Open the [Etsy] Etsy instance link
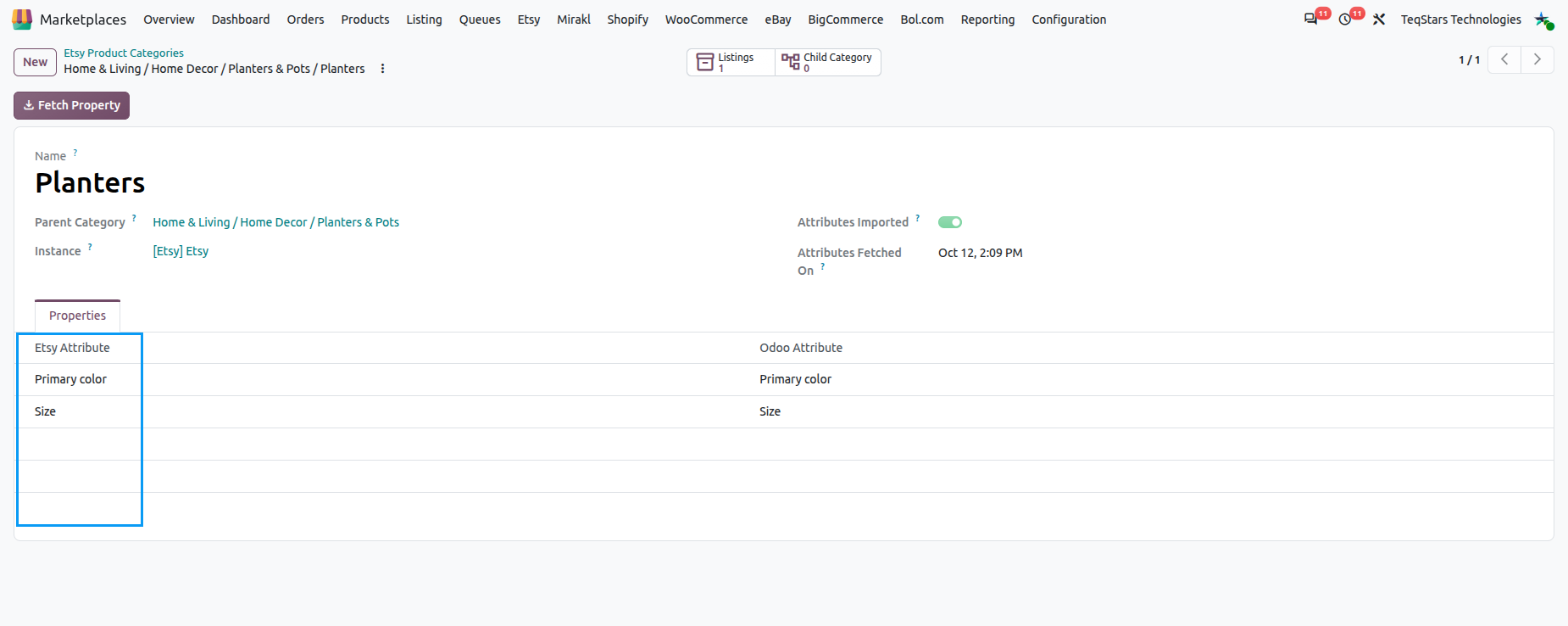 (x=181, y=251)
